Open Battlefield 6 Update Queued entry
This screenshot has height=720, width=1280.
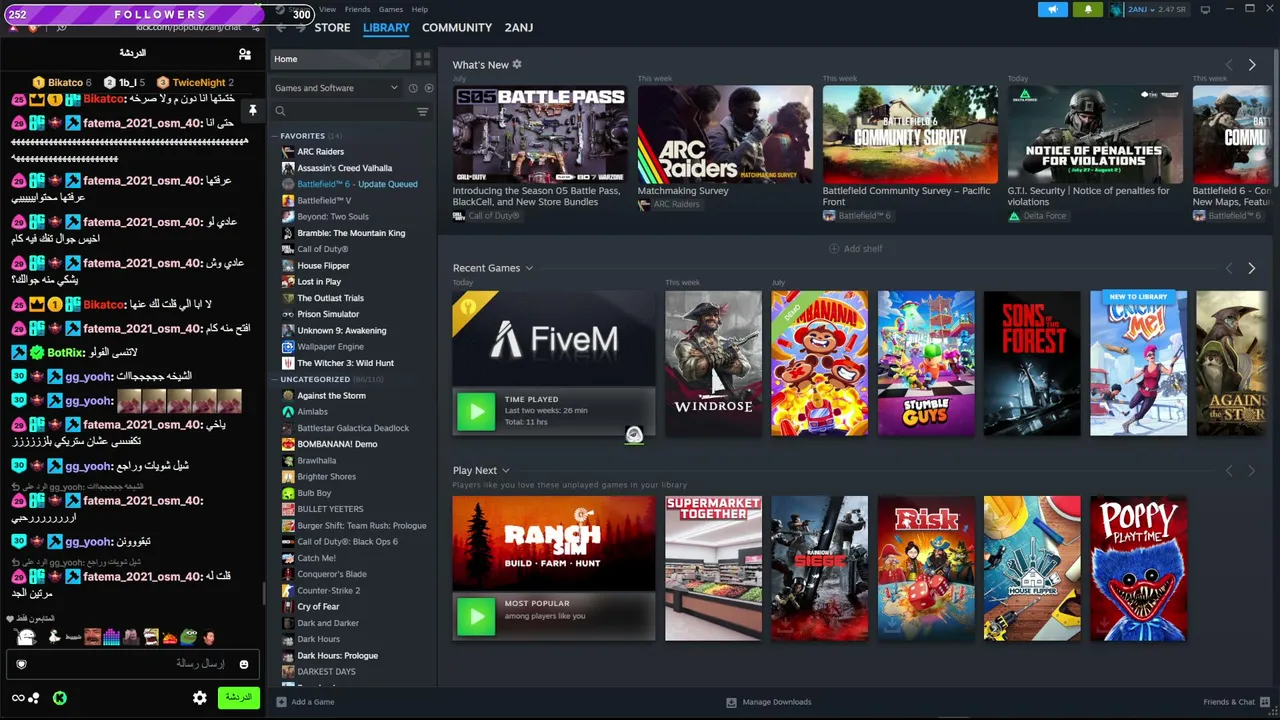point(357,184)
